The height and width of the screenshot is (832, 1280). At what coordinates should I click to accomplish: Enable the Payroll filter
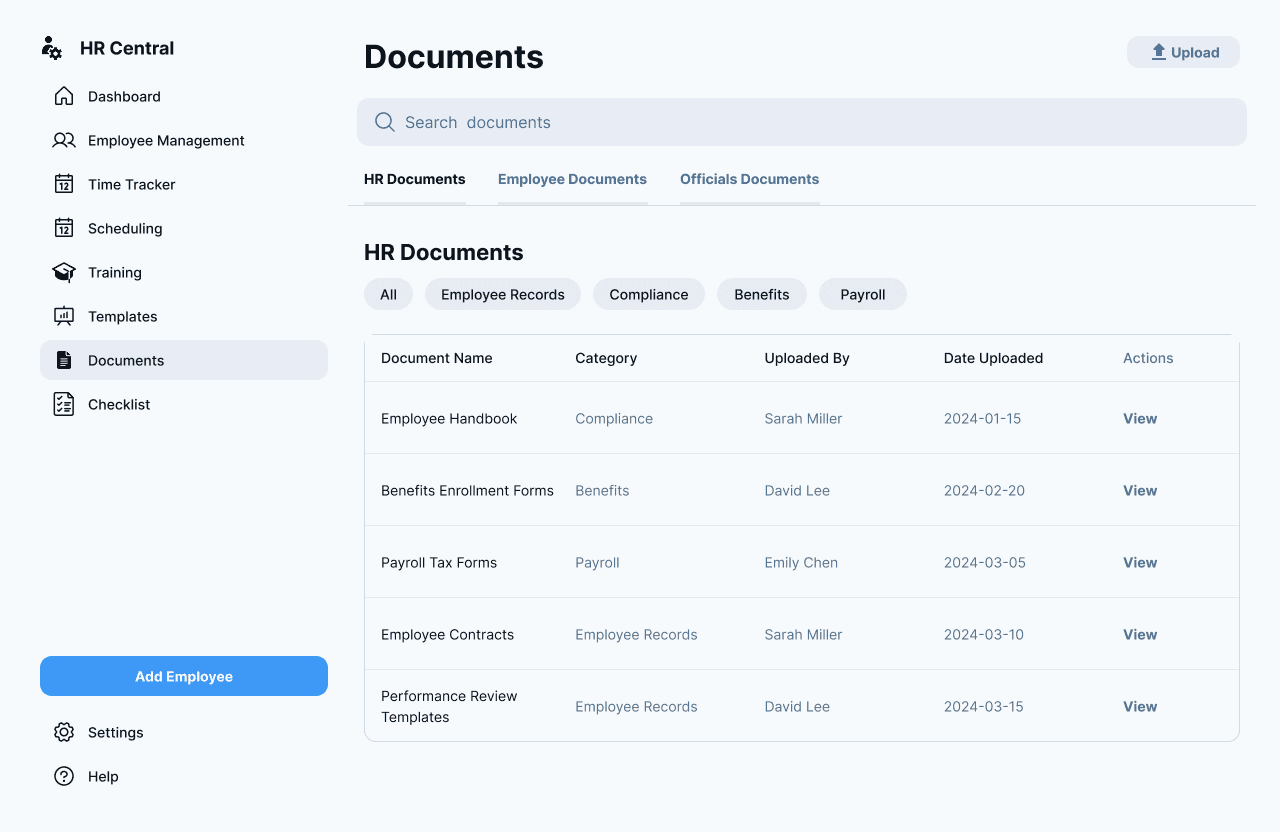pos(862,294)
